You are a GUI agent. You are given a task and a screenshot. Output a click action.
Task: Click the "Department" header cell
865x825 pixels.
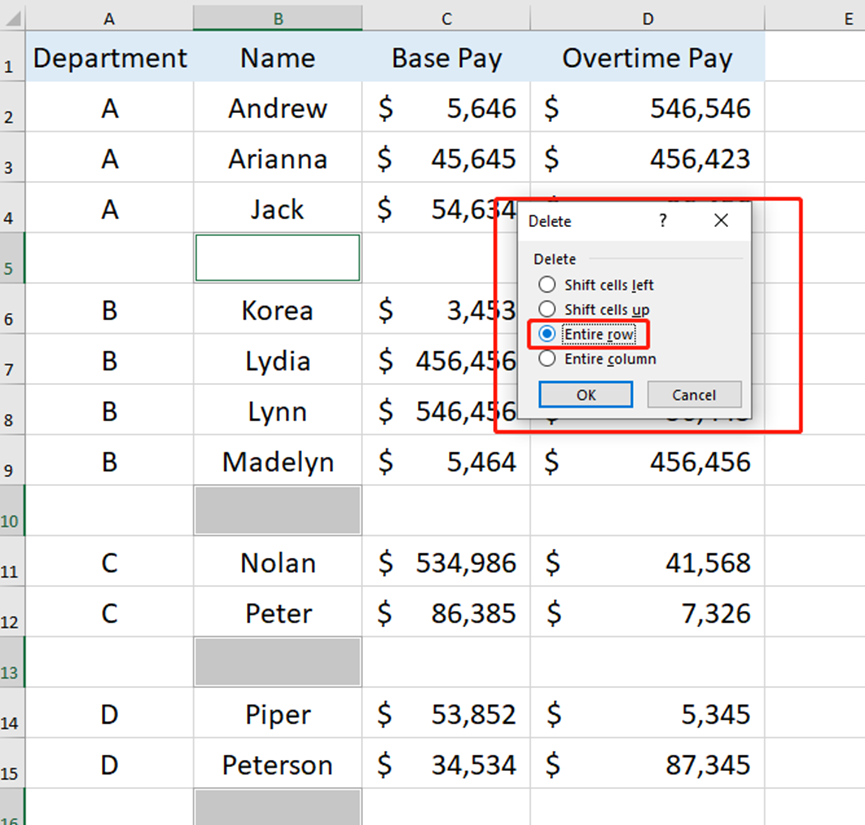pos(109,57)
